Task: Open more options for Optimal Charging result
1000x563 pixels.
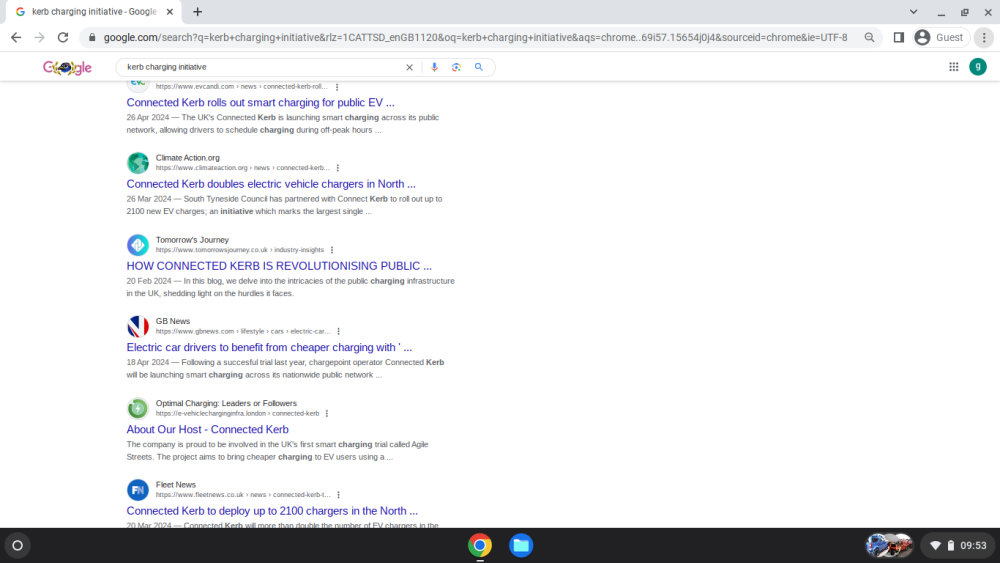Action: pyautogui.click(x=327, y=414)
